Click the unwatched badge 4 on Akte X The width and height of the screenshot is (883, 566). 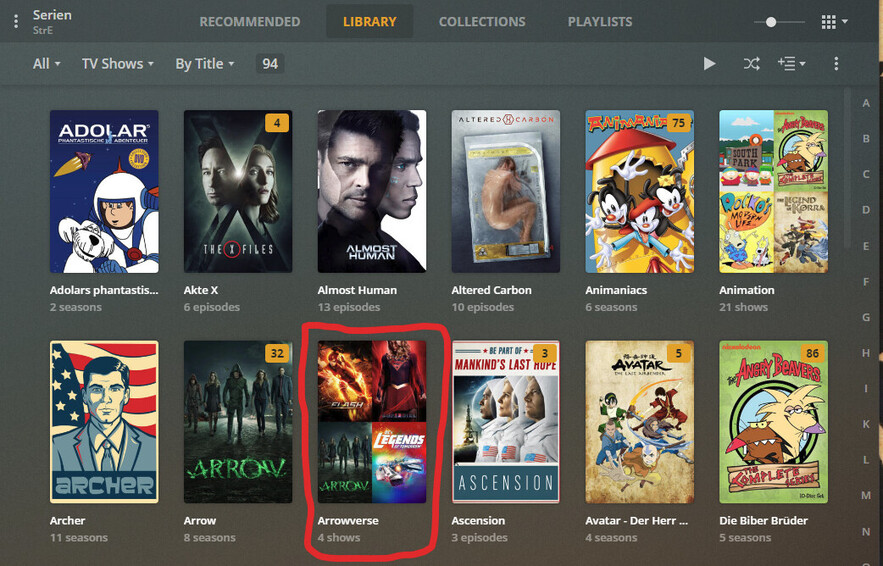[x=277, y=123]
